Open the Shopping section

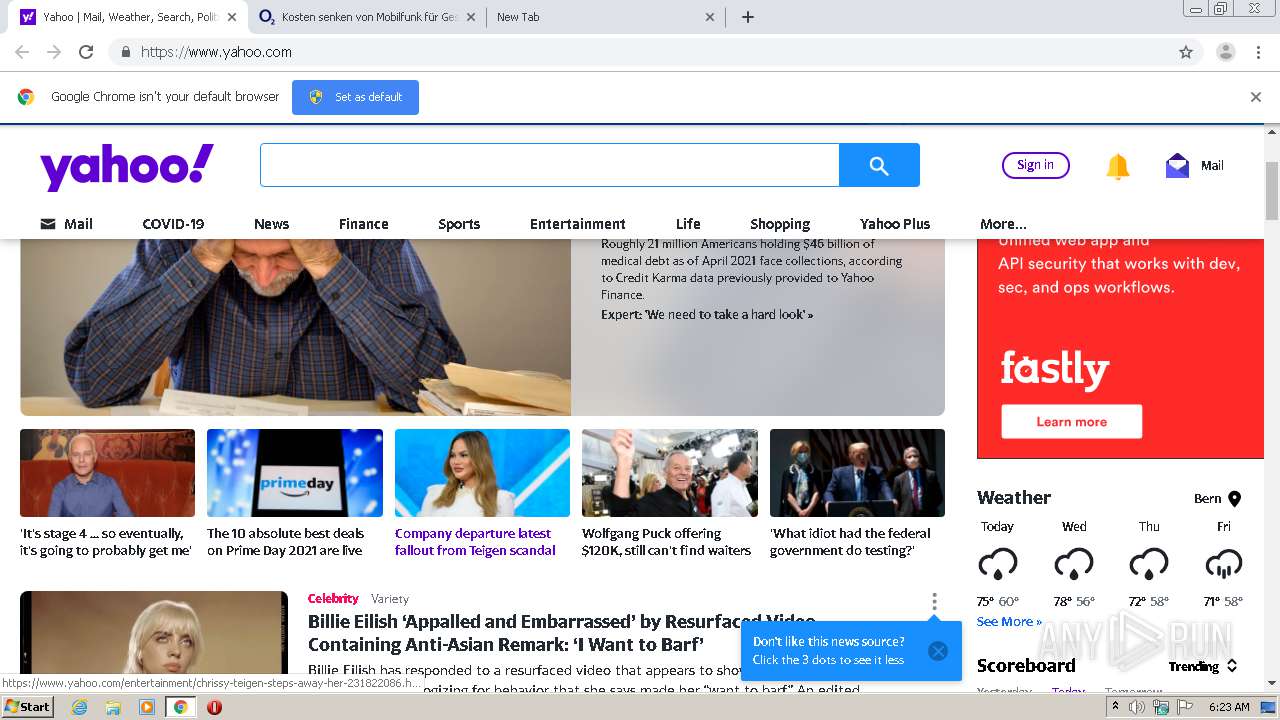[x=780, y=224]
